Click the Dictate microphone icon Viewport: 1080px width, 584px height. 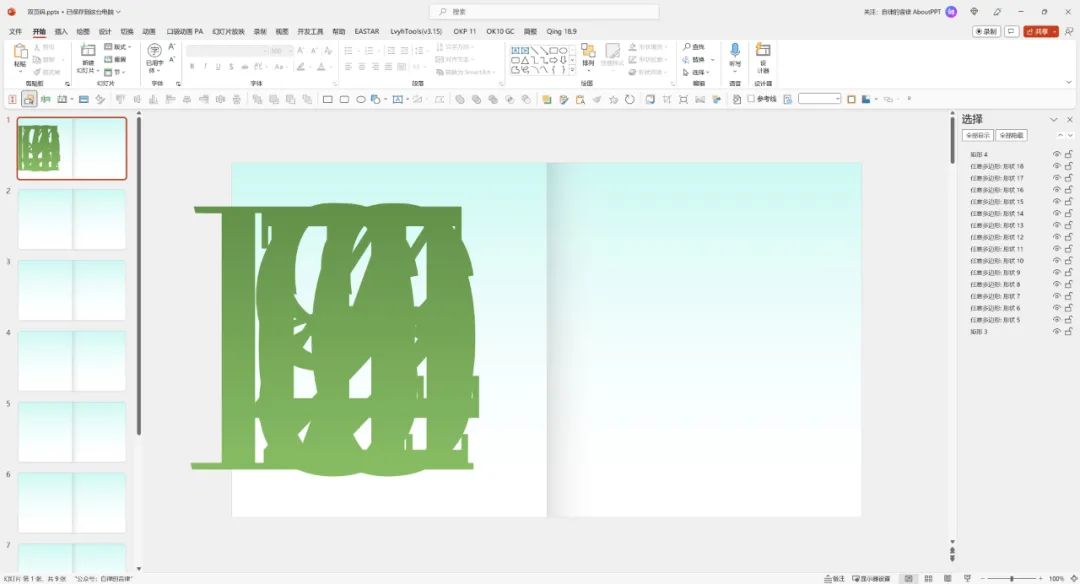click(735, 50)
